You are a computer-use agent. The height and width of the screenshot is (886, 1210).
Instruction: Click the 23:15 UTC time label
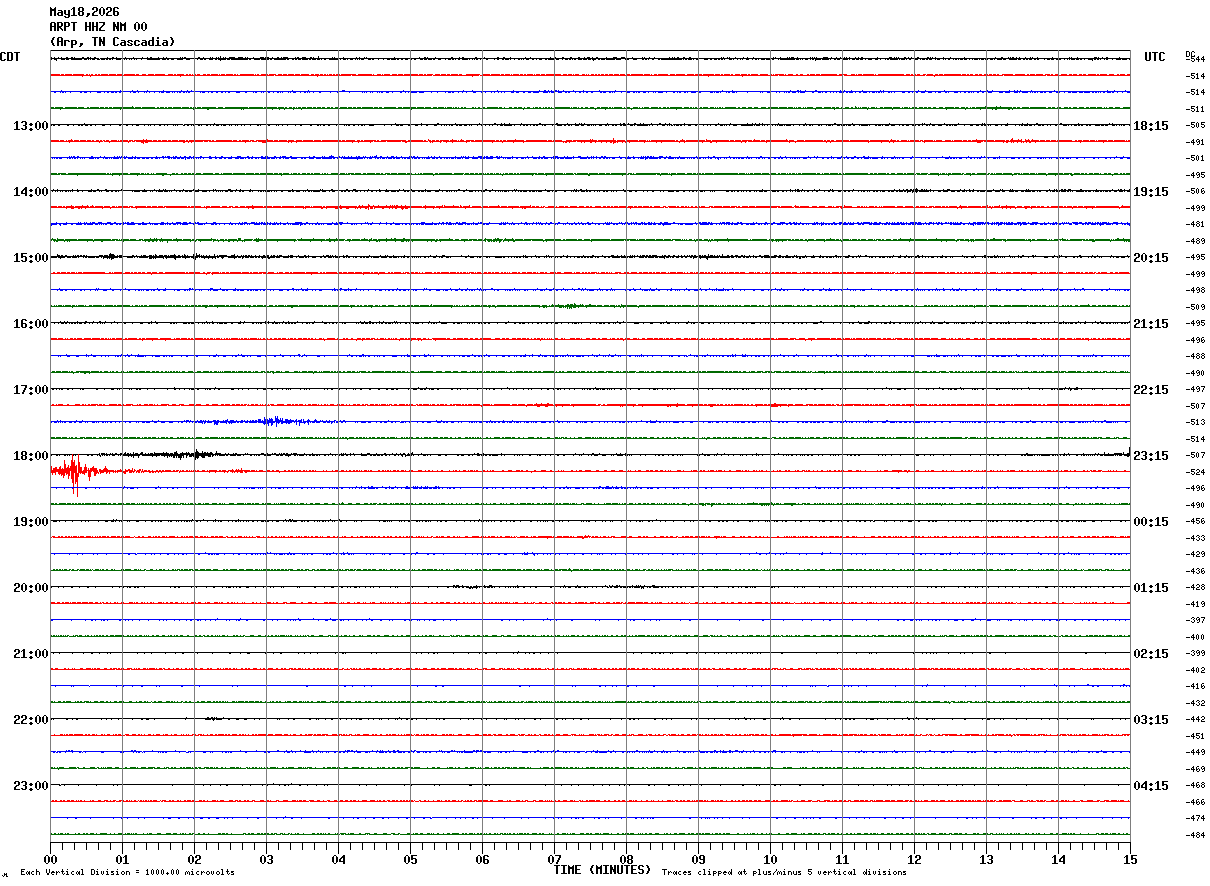(x=1150, y=456)
